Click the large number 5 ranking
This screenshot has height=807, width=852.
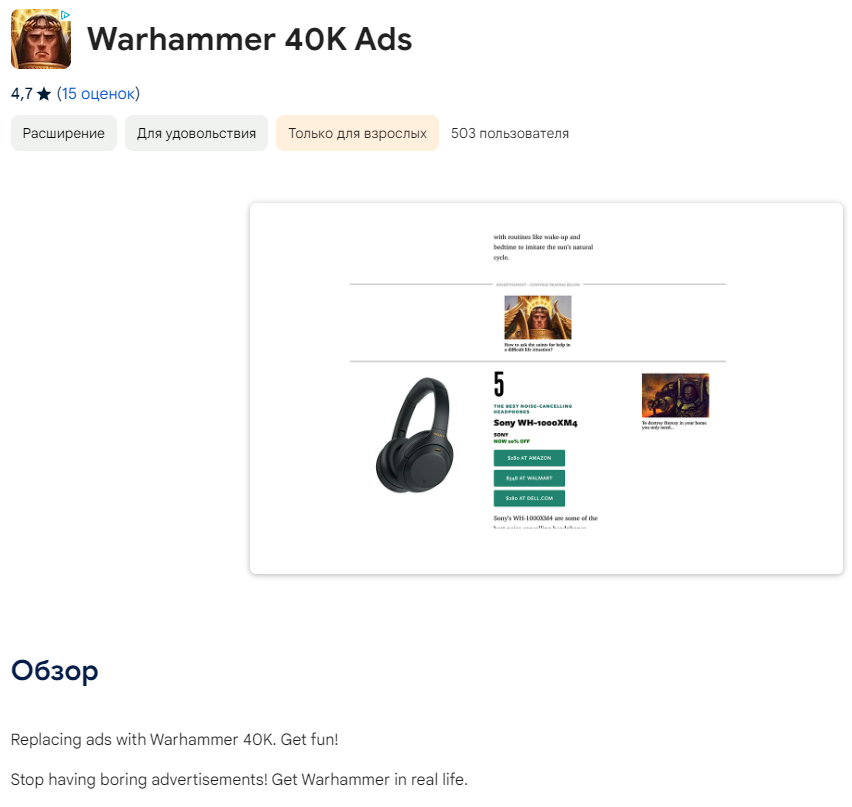(499, 385)
